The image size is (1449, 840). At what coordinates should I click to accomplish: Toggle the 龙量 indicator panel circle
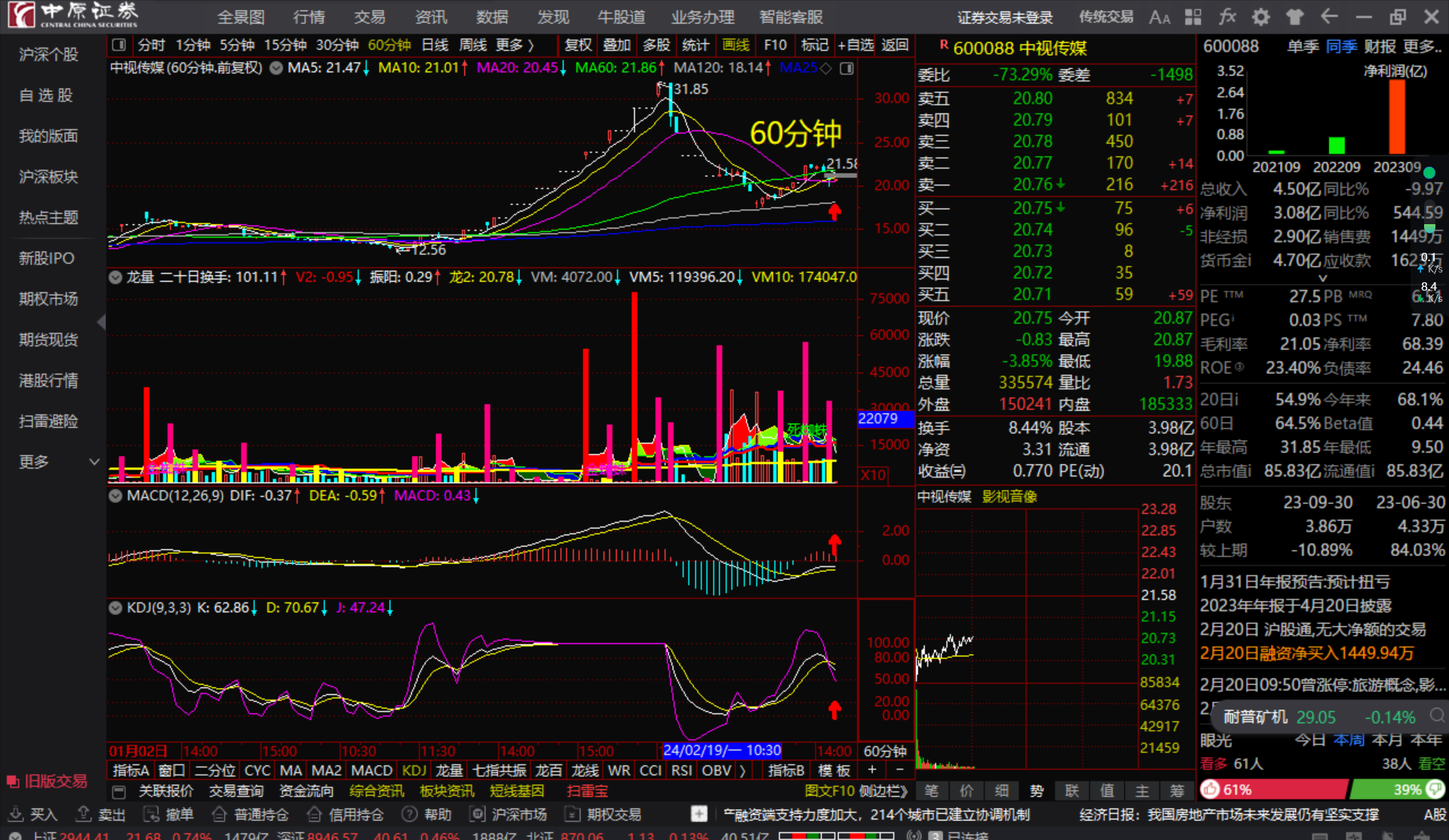(x=115, y=277)
